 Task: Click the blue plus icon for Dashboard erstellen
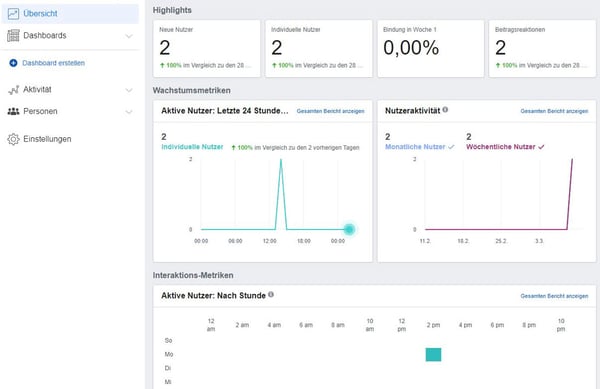13,63
